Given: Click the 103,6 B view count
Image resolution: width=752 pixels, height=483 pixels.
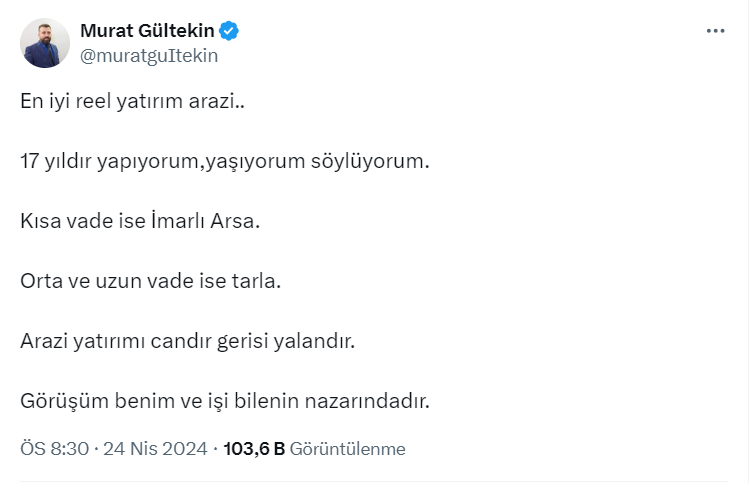Looking at the screenshot, I should click(x=253, y=449).
